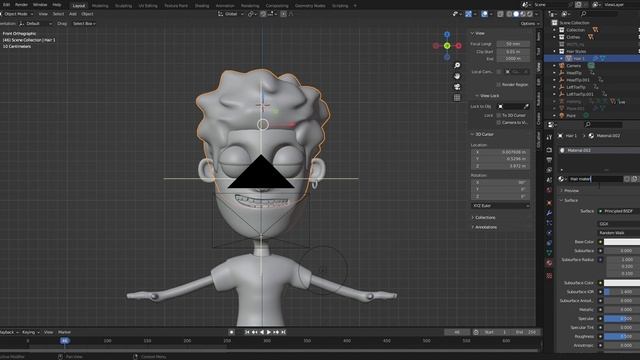Open the Modifier wrench properties tab
The height and width of the screenshot is (360, 640).
549,213
